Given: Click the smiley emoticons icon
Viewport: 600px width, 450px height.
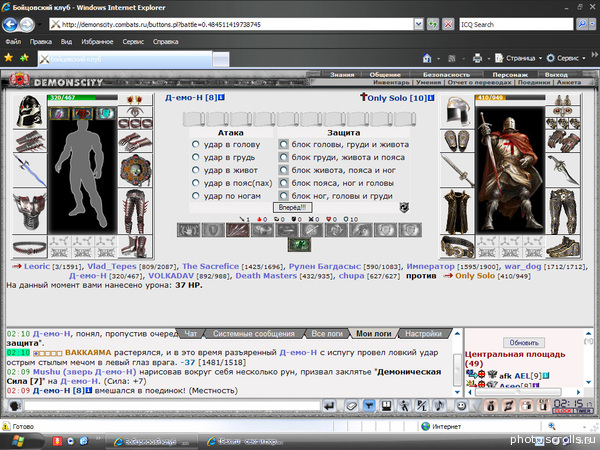Looking at the screenshot, I should 461,406.
